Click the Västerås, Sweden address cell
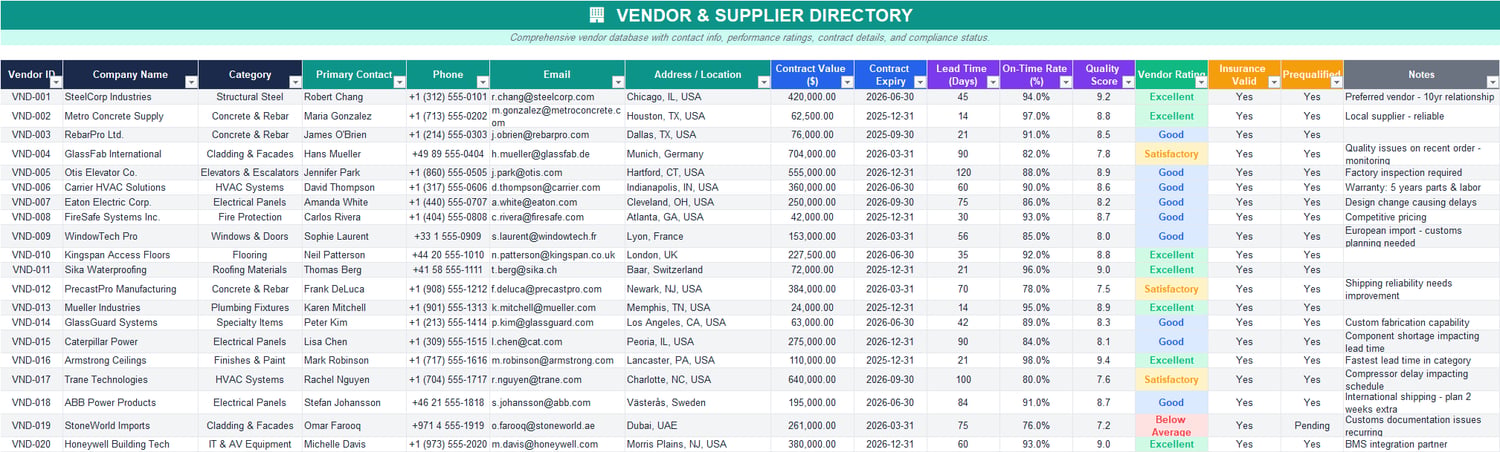 [698, 402]
